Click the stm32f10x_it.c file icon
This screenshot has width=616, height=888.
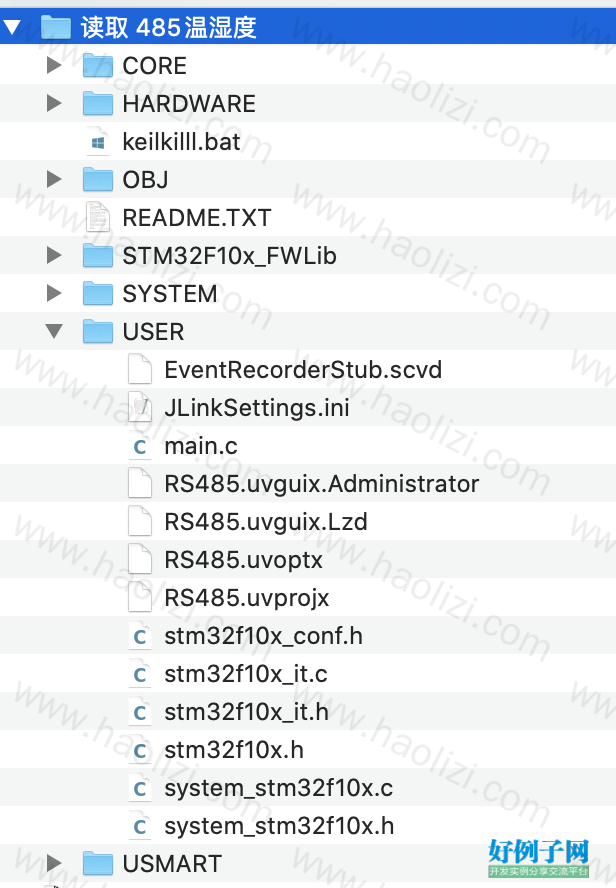139,673
